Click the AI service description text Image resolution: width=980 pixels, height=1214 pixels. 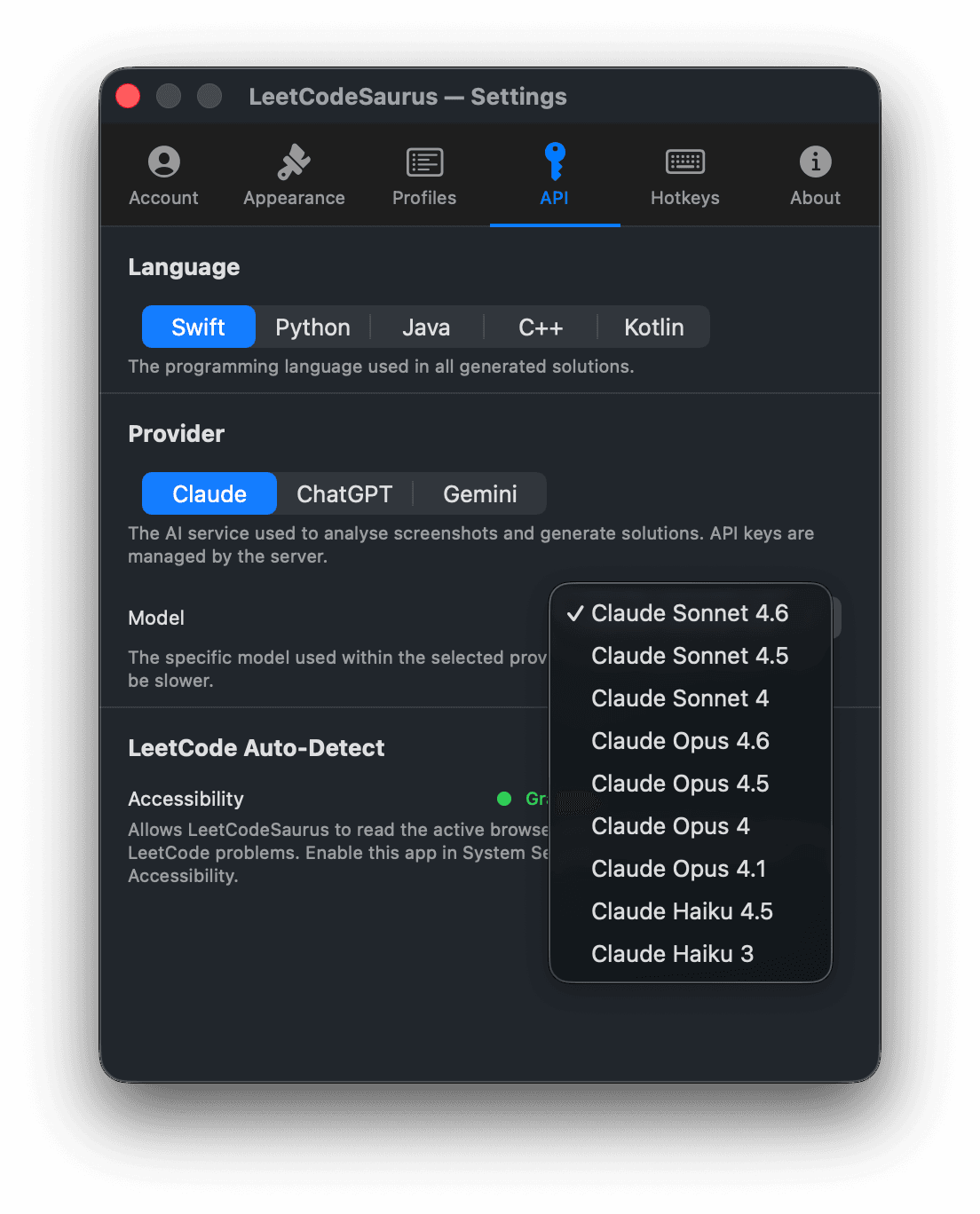click(471, 545)
